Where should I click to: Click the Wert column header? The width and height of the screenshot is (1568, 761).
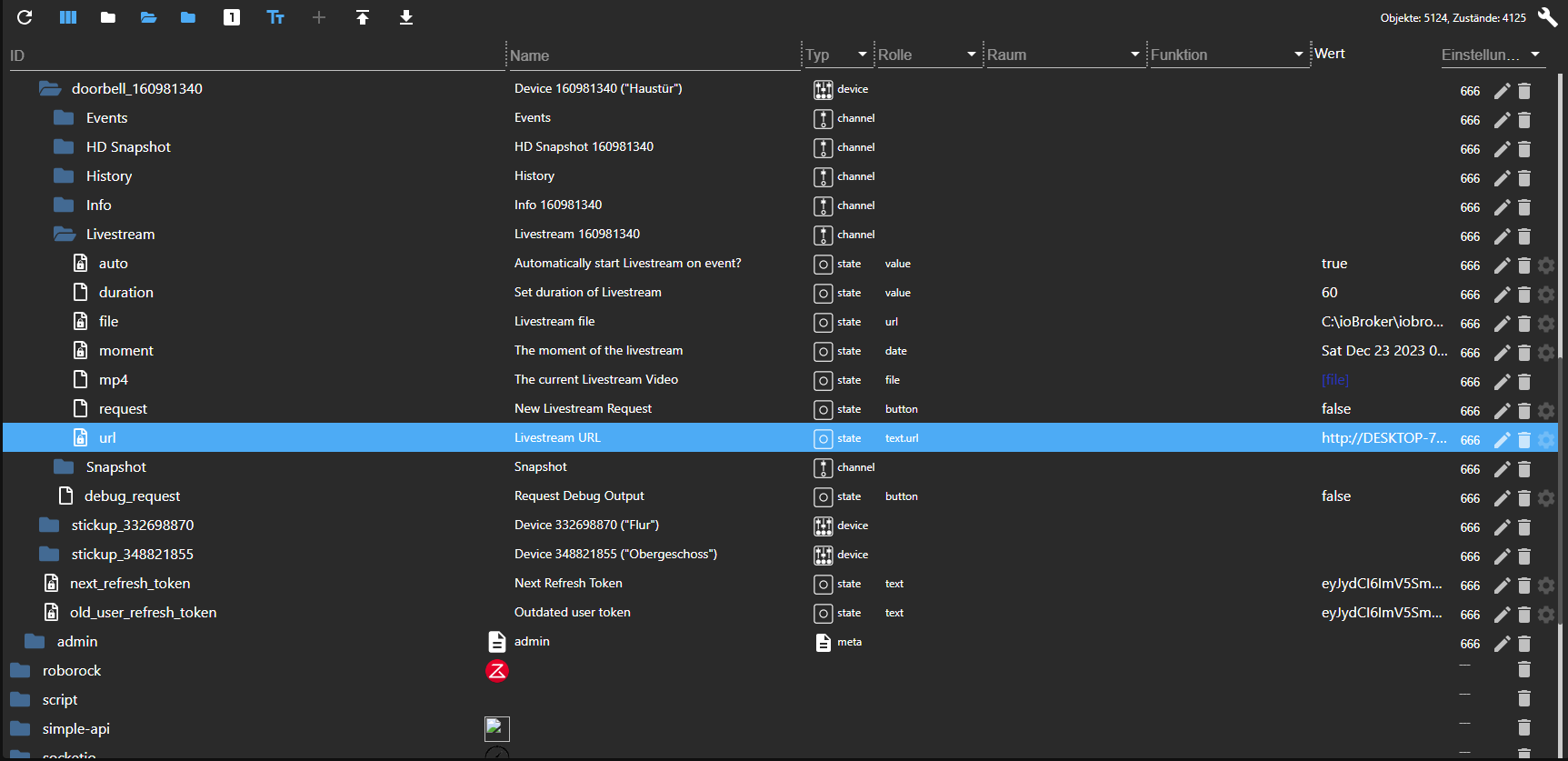tap(1330, 54)
